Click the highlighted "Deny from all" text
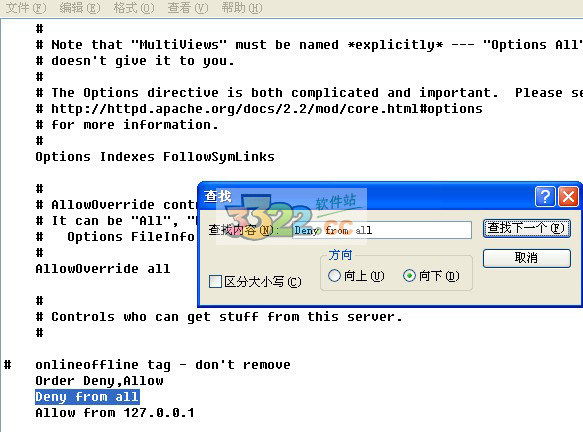 (x=87, y=397)
